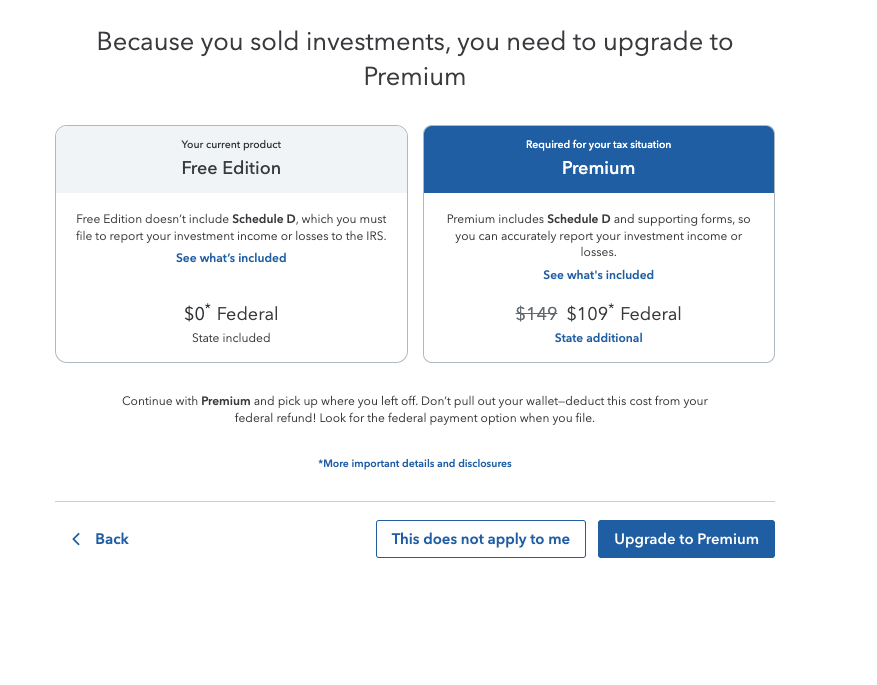
Task: Click the back chevron arrow icon
Action: (x=76, y=539)
